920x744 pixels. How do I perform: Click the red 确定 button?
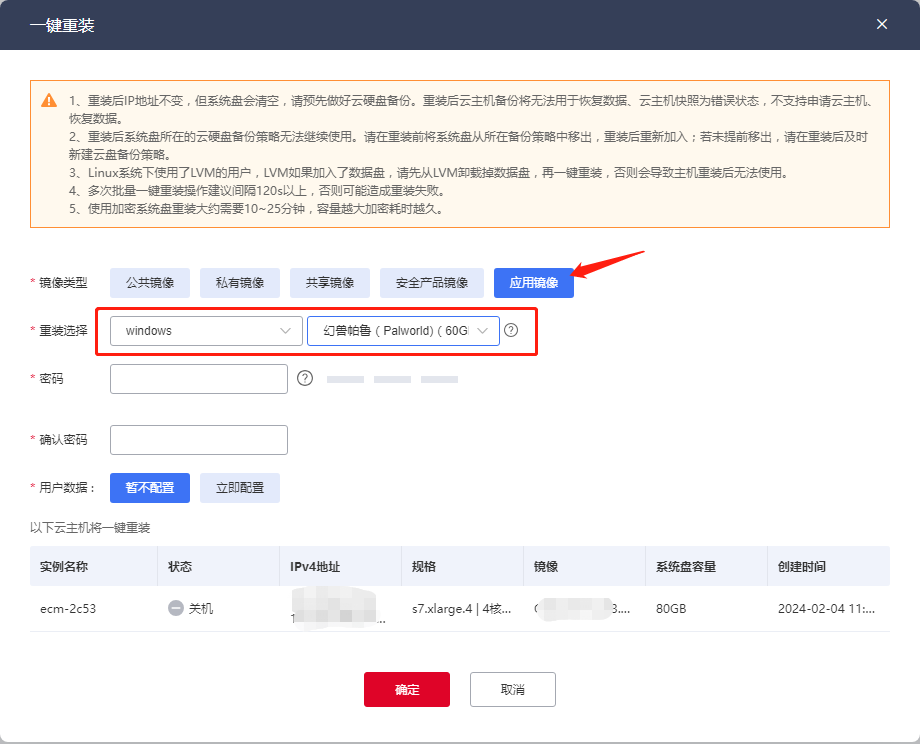click(x=407, y=689)
